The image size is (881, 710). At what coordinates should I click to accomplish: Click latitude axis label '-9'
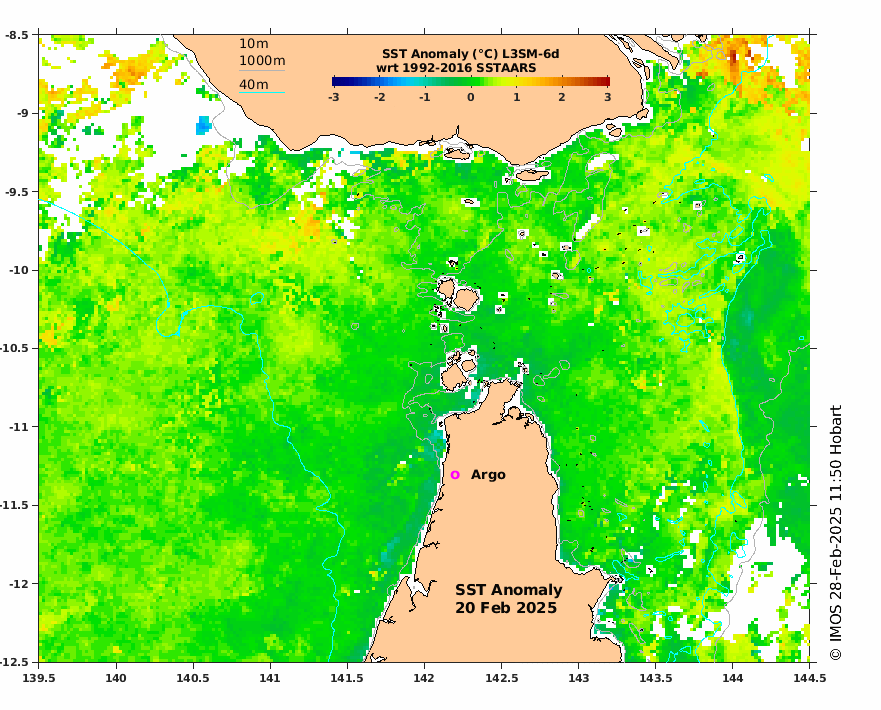point(21,113)
